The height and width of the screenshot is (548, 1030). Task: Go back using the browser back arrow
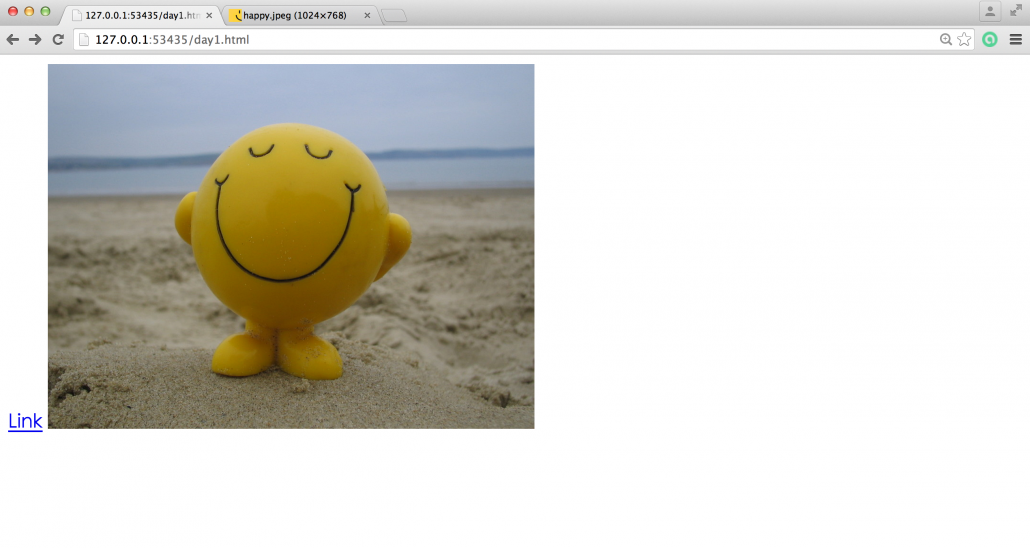pos(12,40)
